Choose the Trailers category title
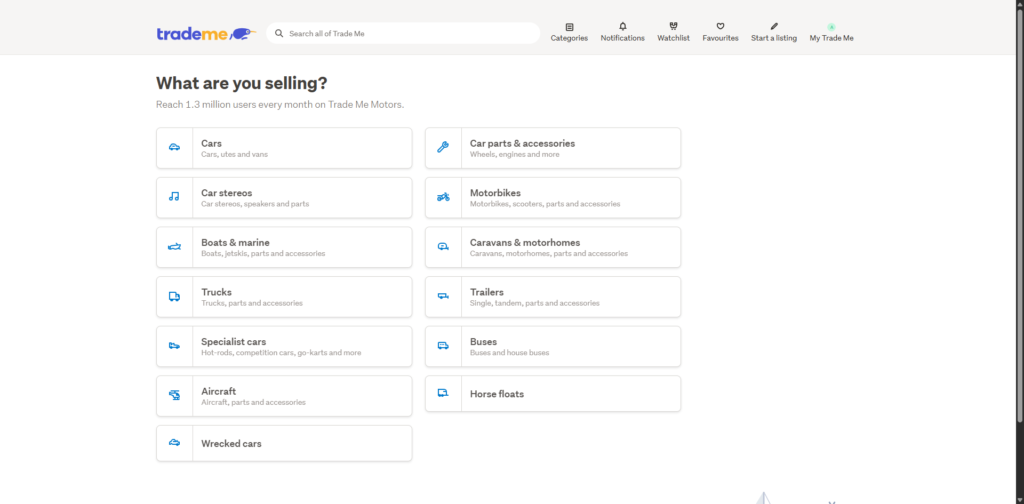 click(x=487, y=292)
